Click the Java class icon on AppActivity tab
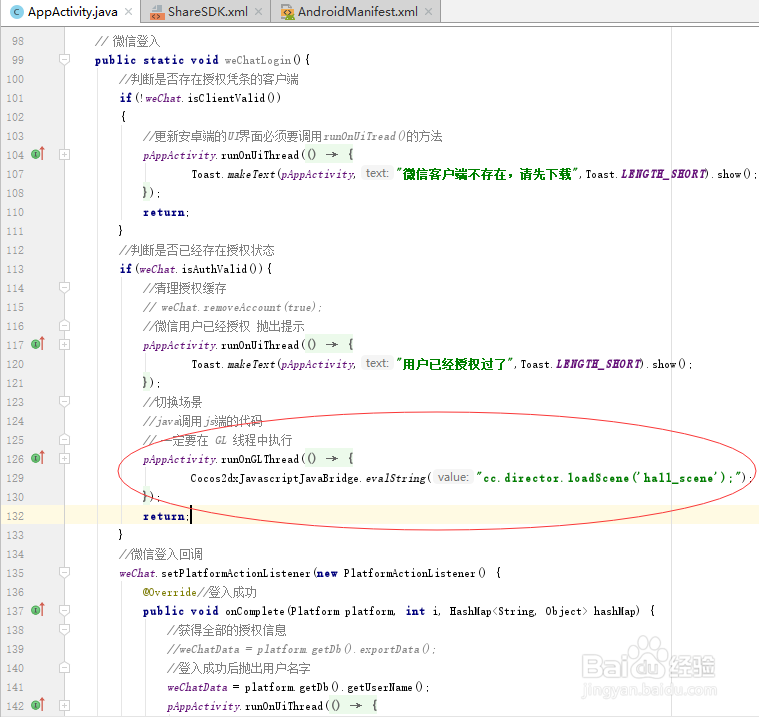 (17, 12)
